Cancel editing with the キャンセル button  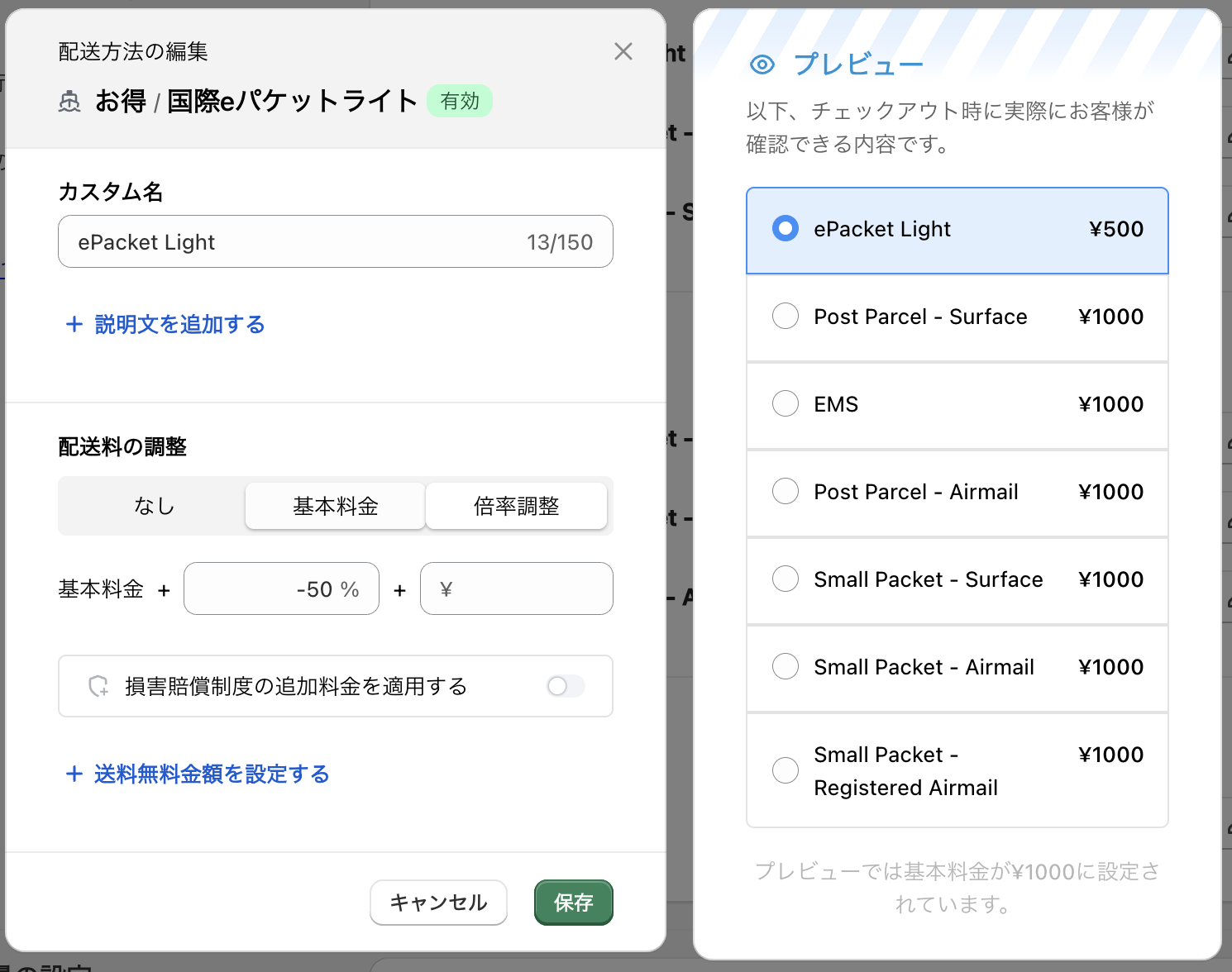(x=438, y=903)
